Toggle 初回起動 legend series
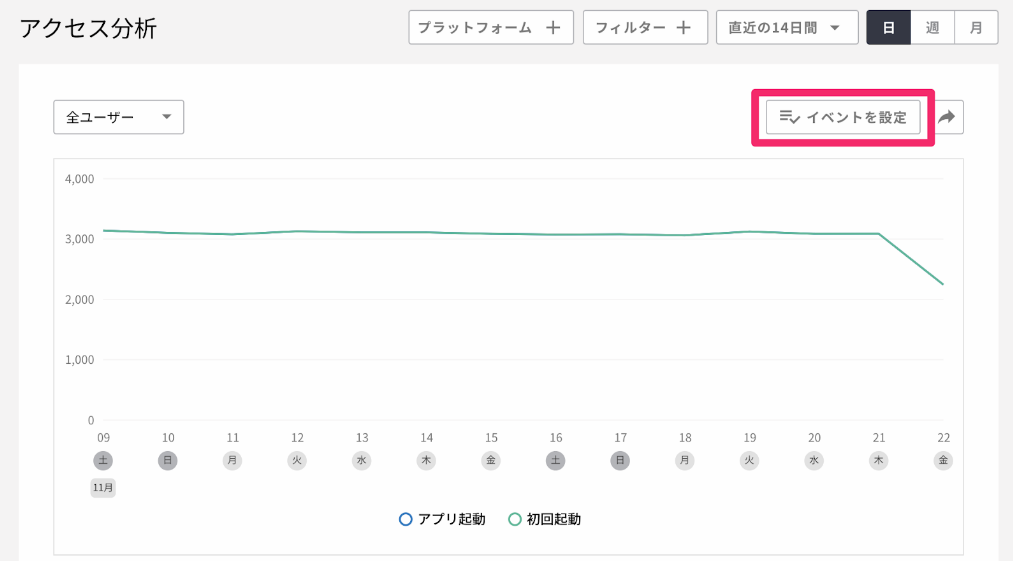Viewport: 1013px width, 561px height. pos(545,519)
